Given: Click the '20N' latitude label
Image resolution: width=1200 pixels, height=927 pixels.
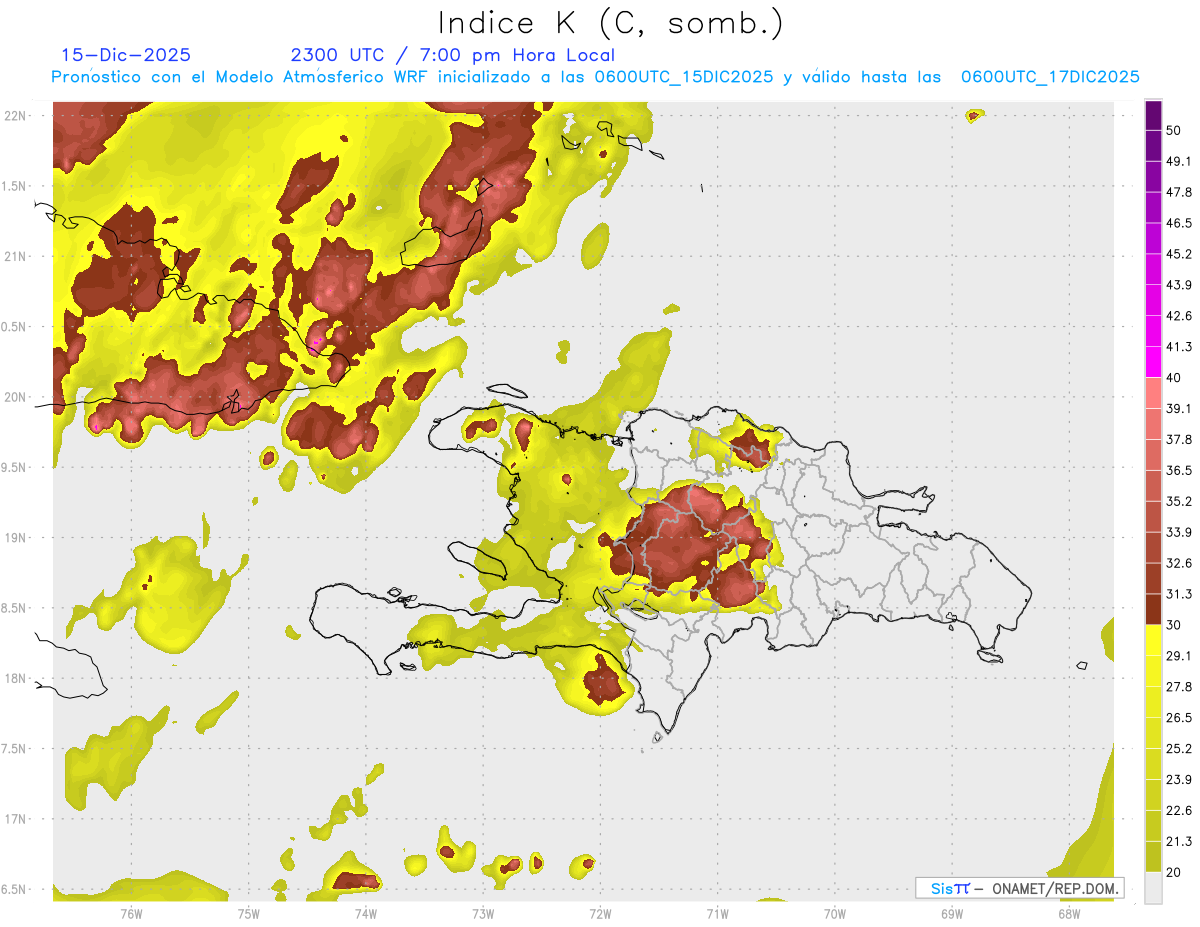Looking at the screenshot, I should click(15, 397).
